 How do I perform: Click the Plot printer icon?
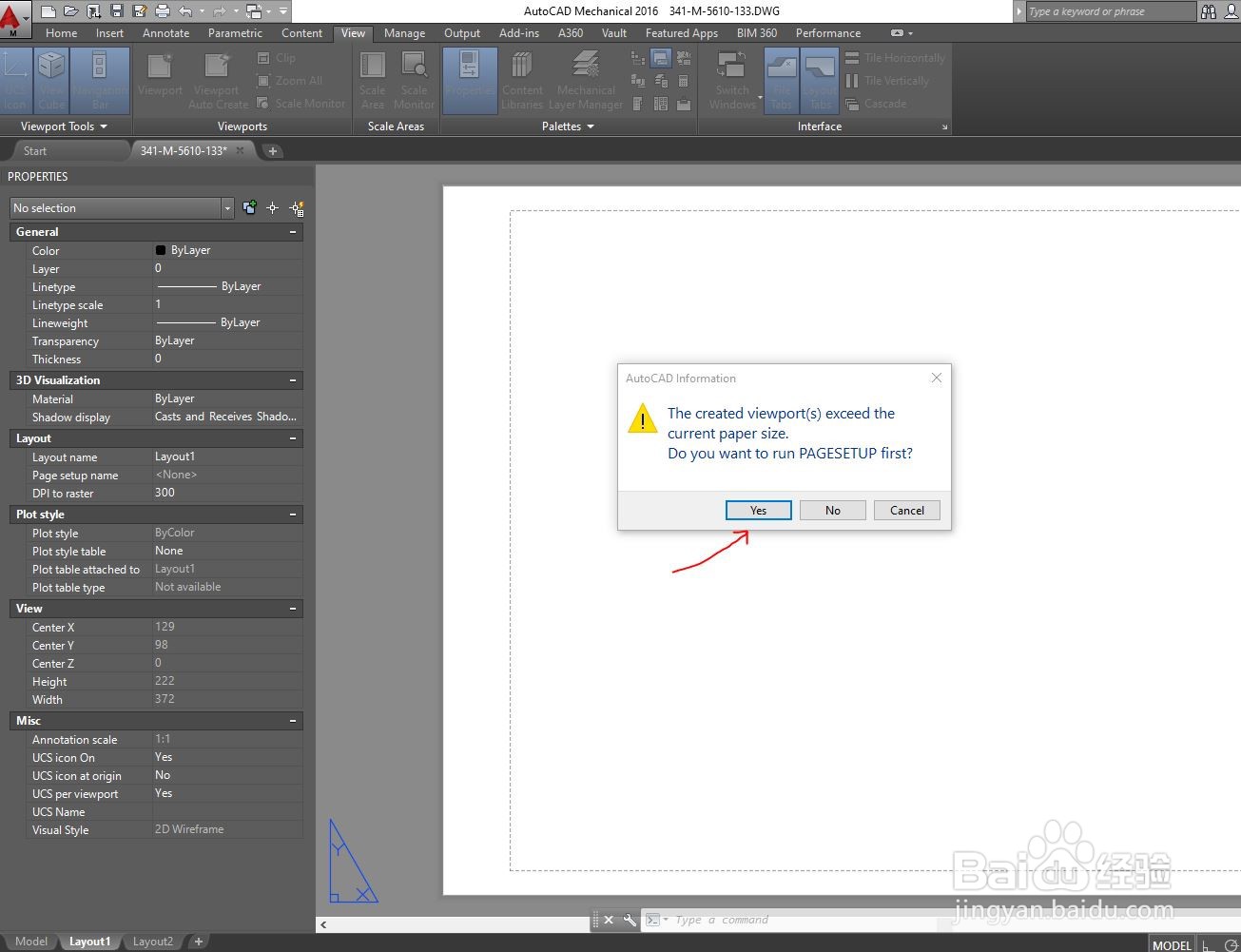coord(163,11)
